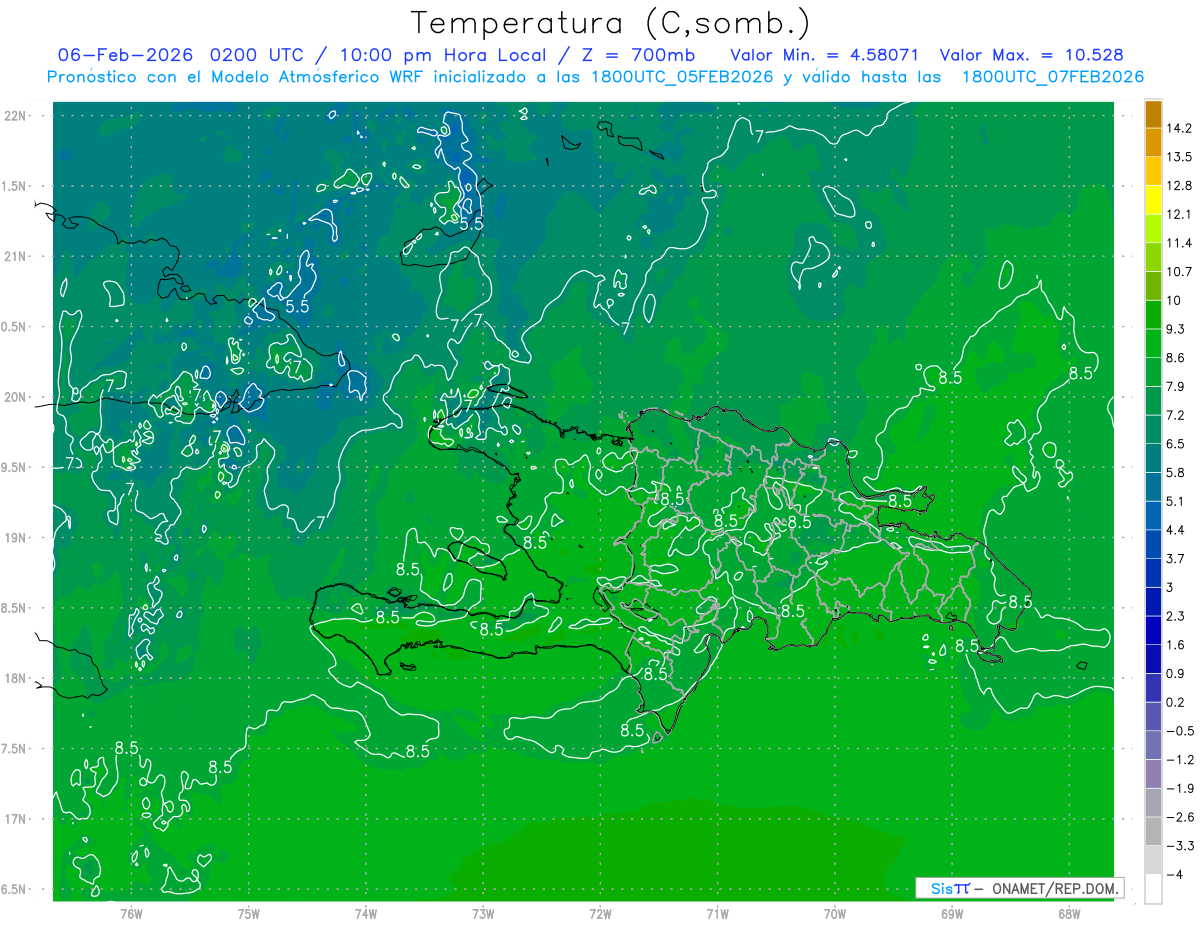Click the "19N" latitude axis label
1200x927 pixels.
point(15,538)
